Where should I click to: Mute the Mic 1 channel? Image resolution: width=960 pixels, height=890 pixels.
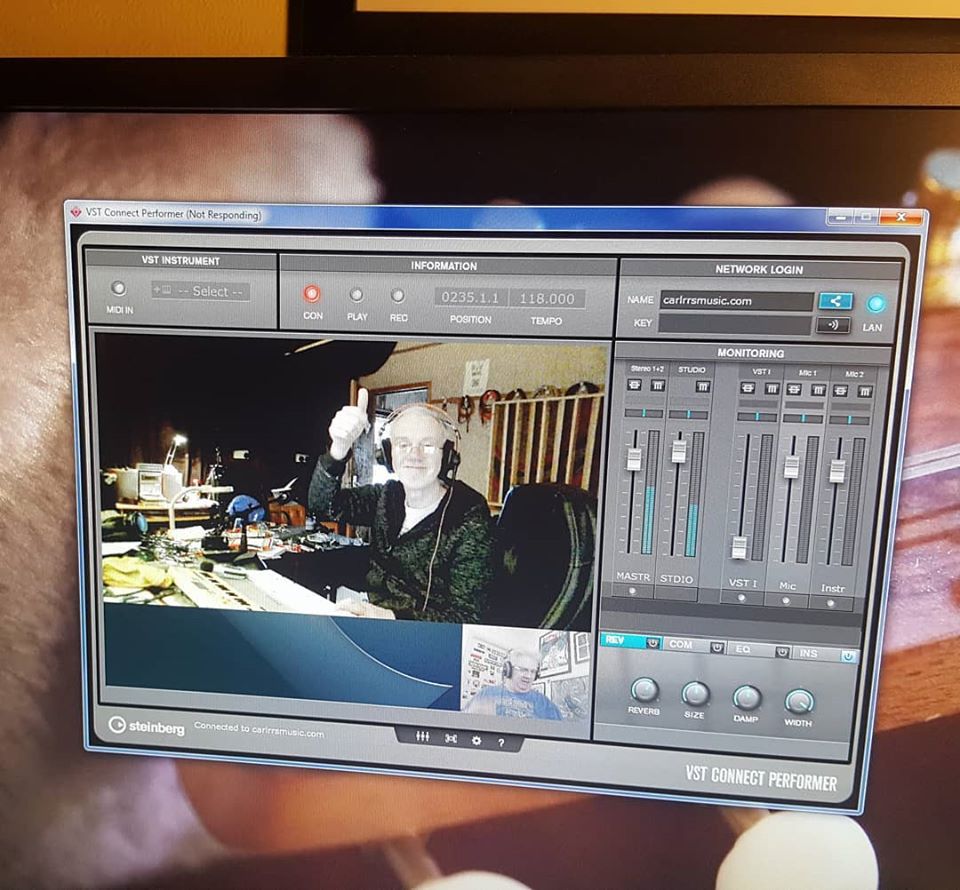[819, 390]
